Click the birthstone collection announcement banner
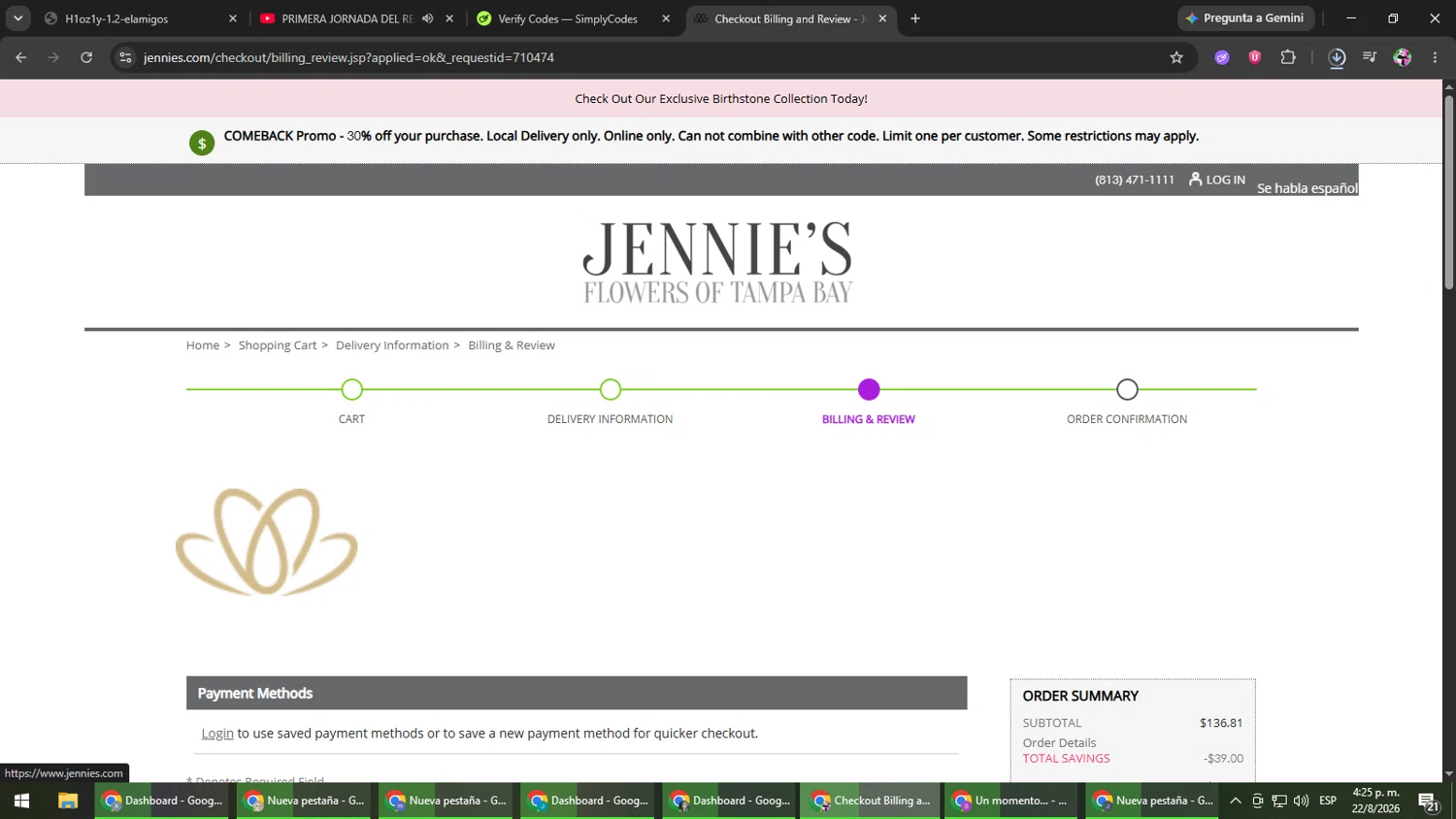 click(721, 99)
